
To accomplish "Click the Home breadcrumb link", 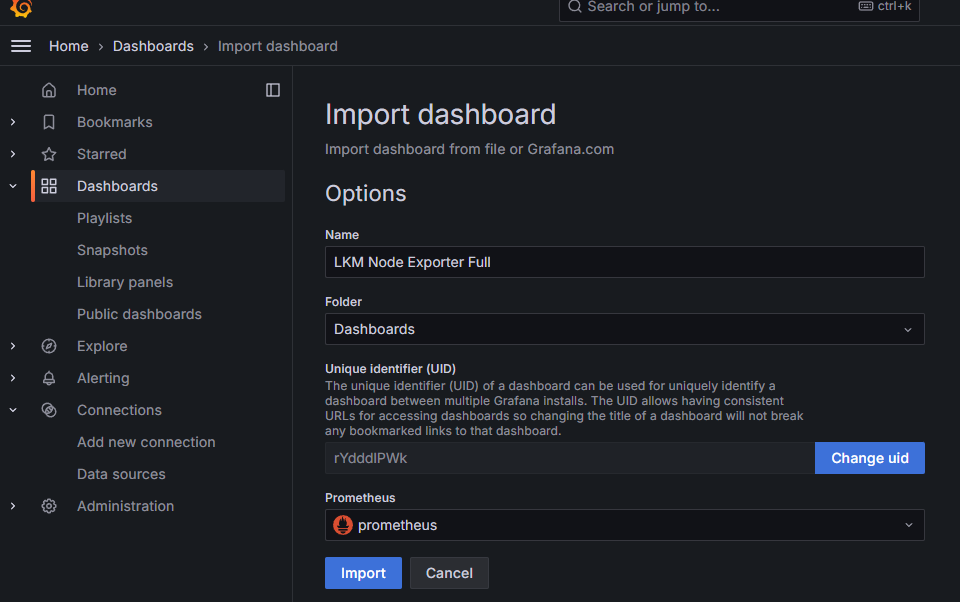I will (x=69, y=46).
